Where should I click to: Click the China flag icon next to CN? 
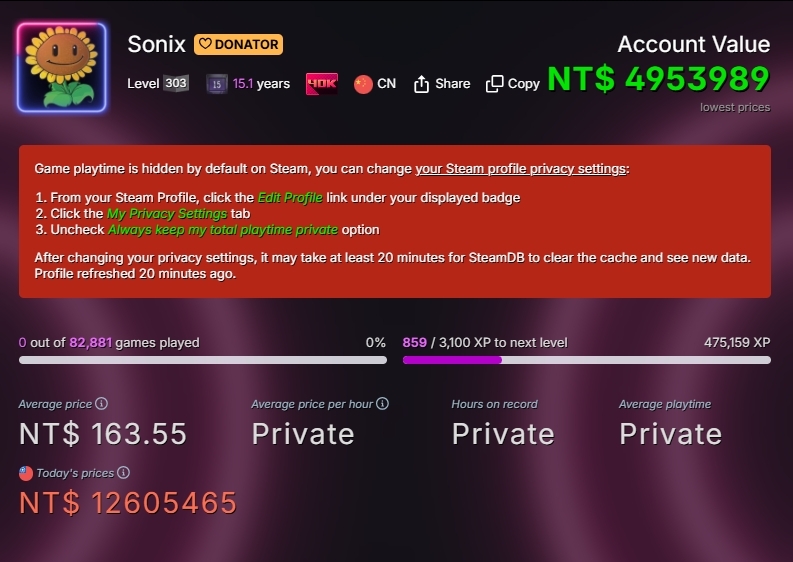tap(363, 84)
